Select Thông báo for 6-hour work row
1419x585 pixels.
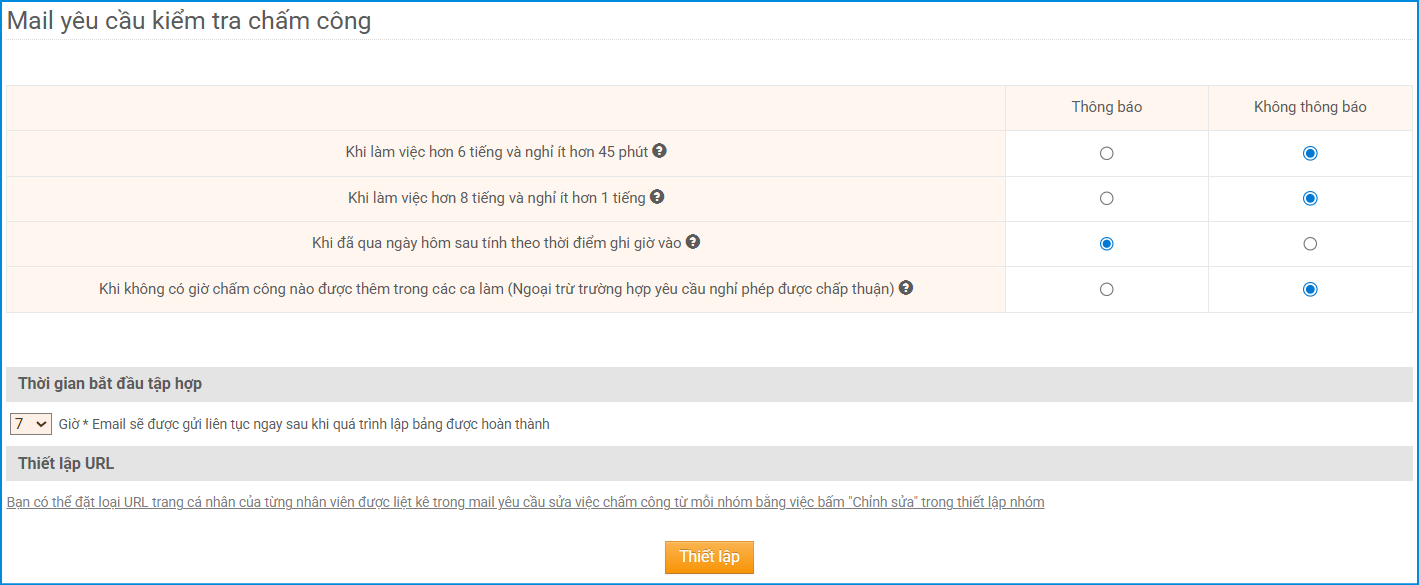point(1106,153)
